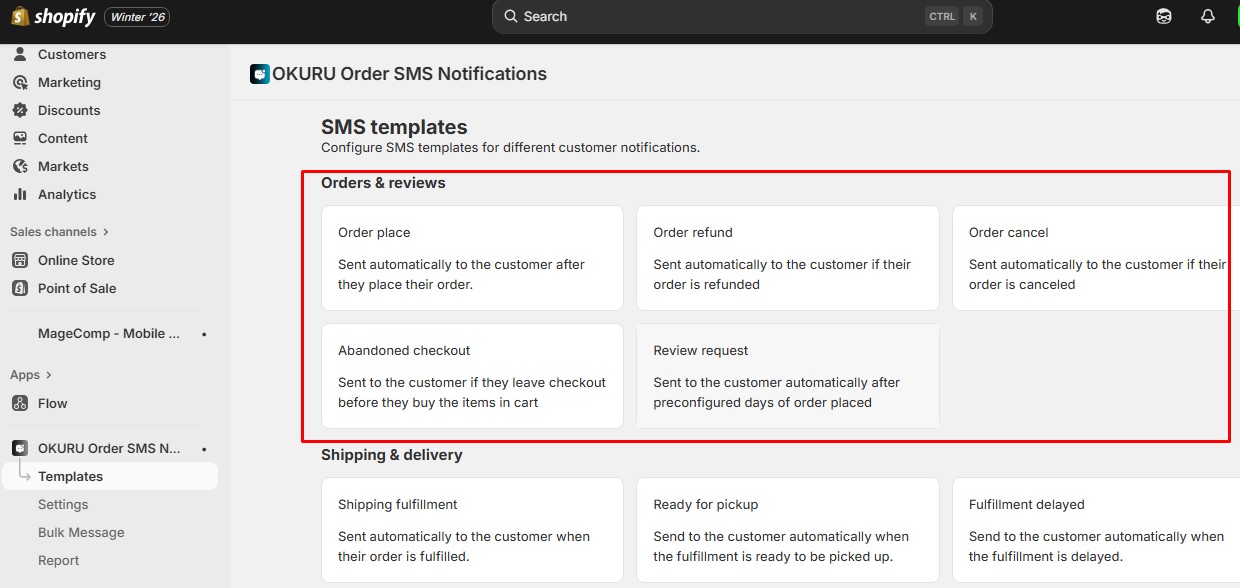Open the Flow app icon
Viewport: 1240px width, 588px height.
(x=20, y=403)
